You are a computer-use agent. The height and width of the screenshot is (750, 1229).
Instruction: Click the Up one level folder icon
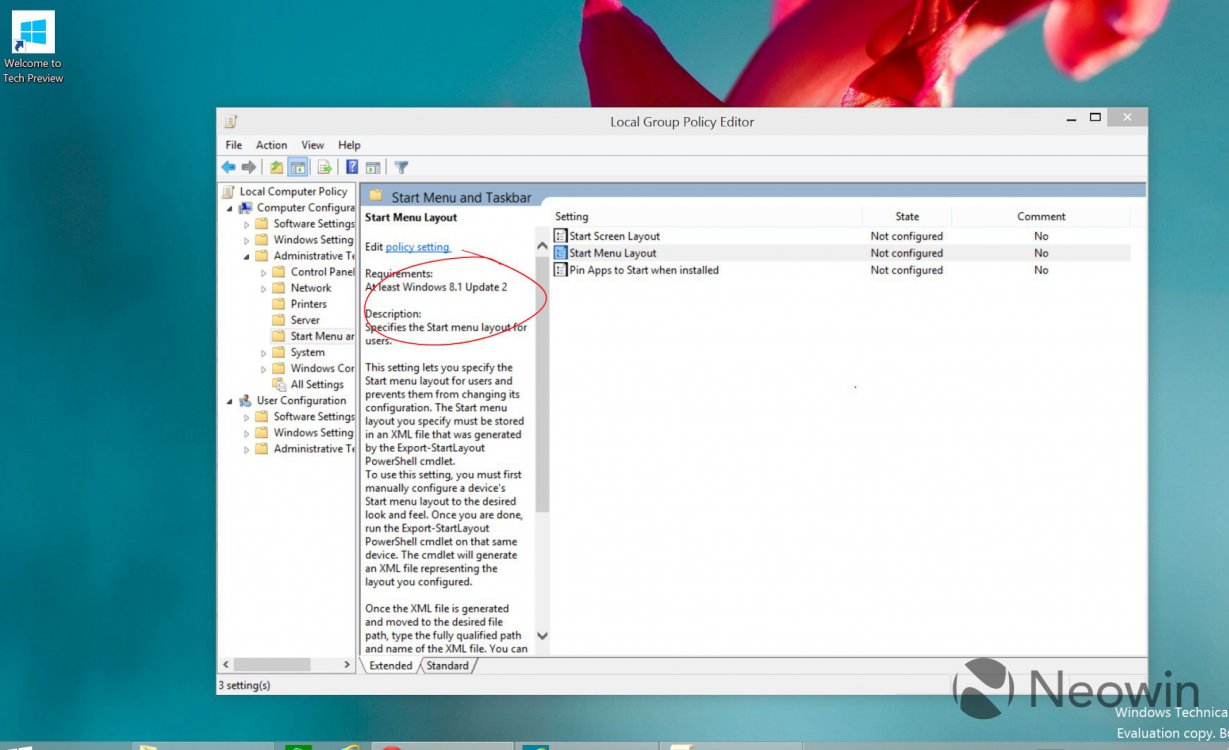[x=276, y=168]
